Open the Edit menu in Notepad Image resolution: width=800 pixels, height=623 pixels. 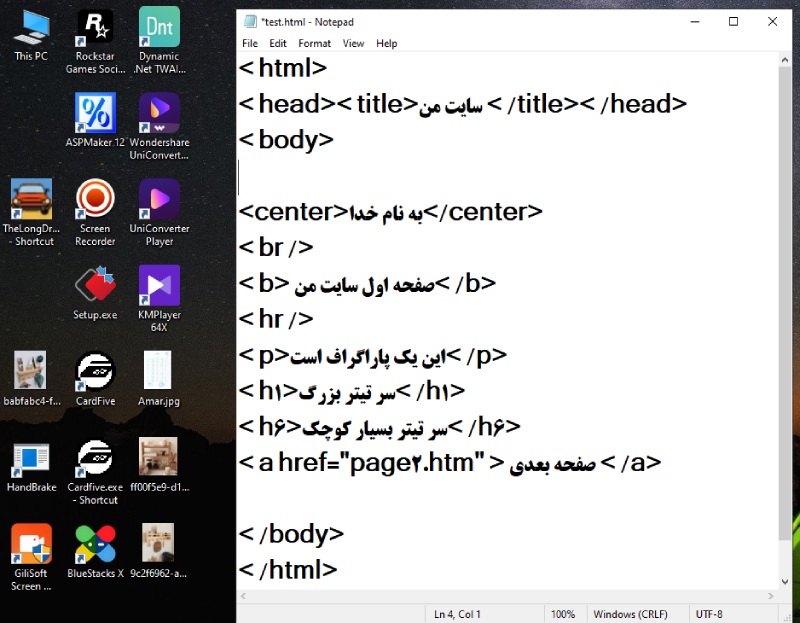(278, 44)
